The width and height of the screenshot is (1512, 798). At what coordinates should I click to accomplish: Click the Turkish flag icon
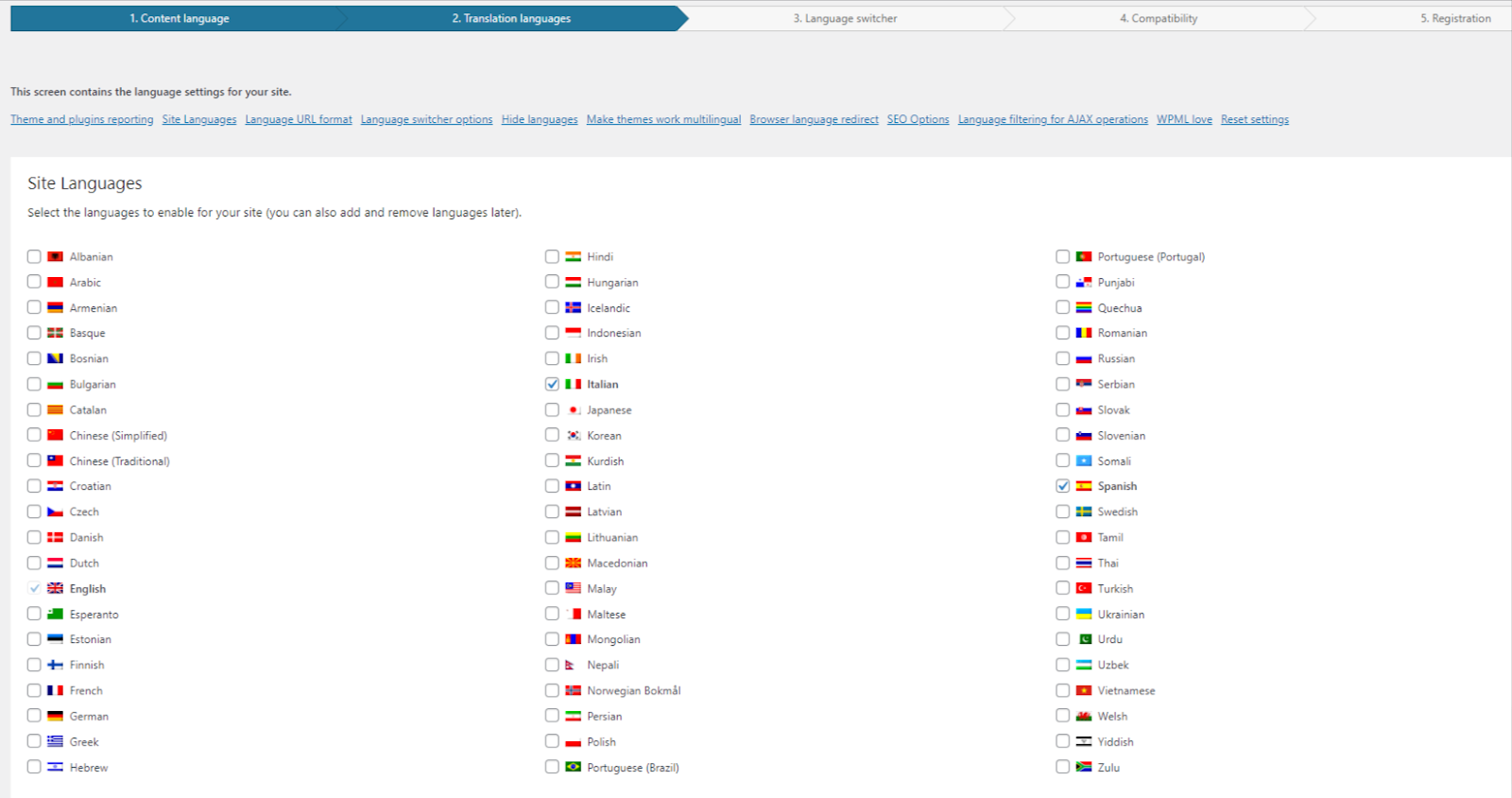tap(1084, 589)
